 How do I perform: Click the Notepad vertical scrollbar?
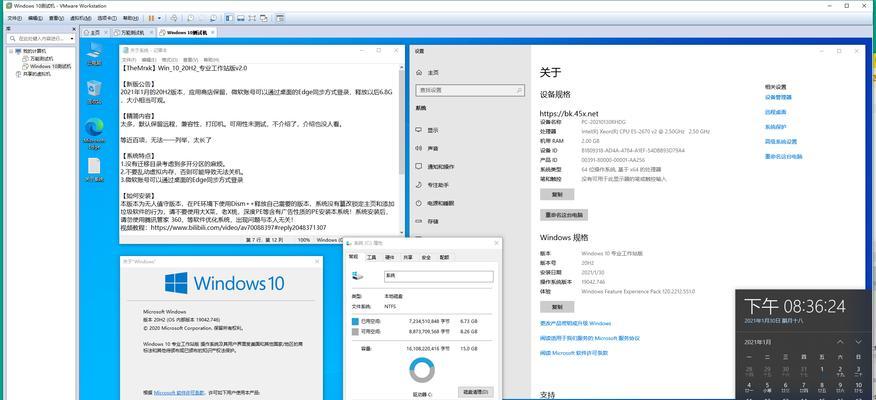coord(401,148)
